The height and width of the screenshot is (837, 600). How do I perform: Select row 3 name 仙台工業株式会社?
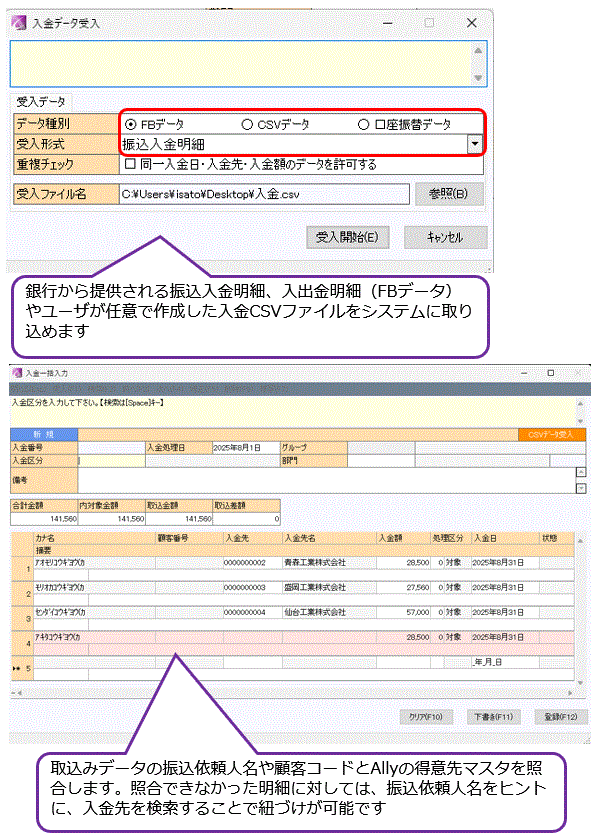tap(315, 612)
